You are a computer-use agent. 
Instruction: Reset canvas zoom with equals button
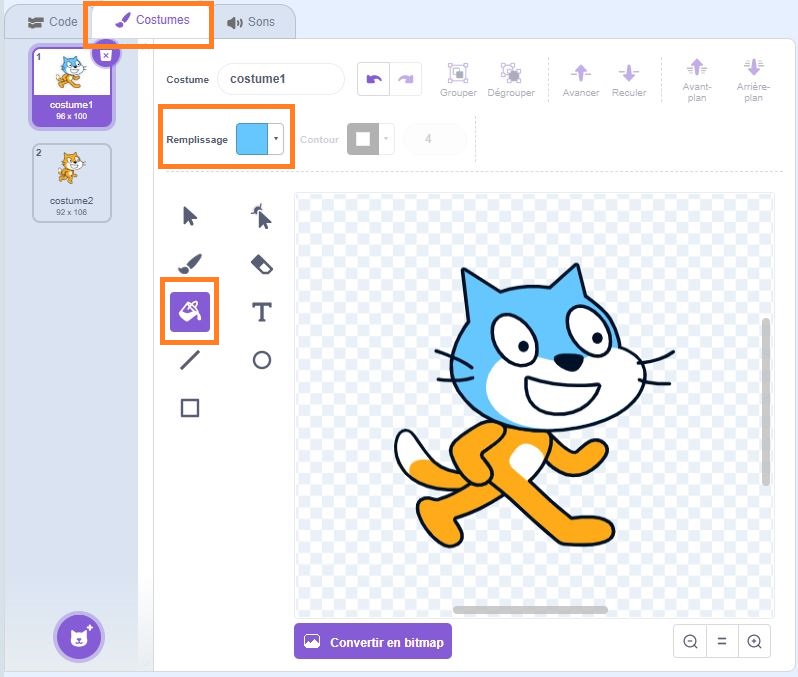(x=722, y=641)
